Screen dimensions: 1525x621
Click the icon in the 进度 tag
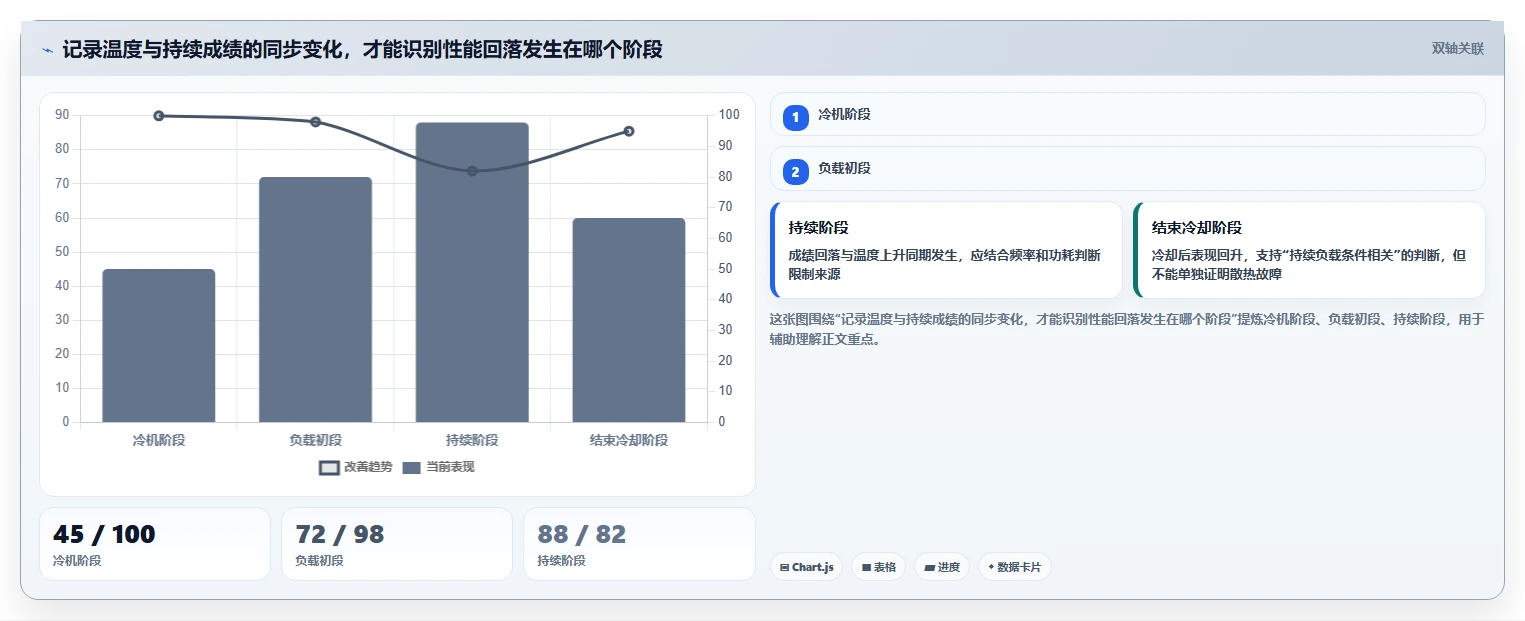pos(929,567)
